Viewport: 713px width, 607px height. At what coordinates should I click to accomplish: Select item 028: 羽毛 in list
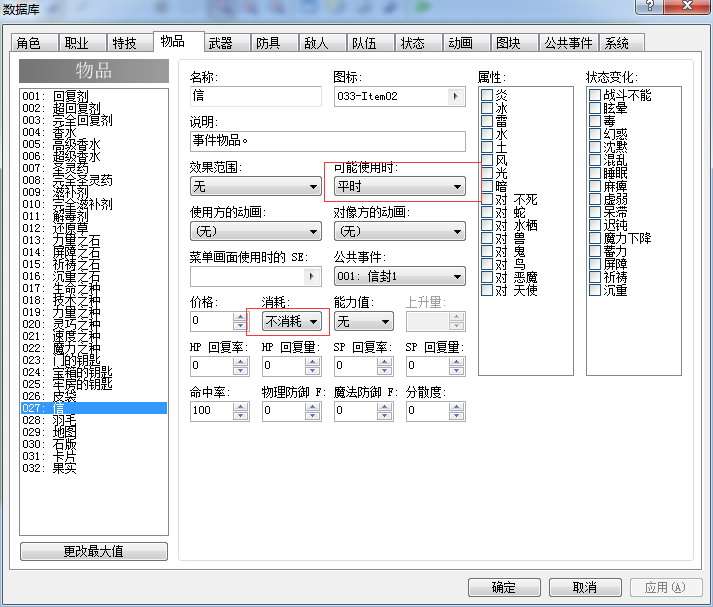click(x=94, y=420)
